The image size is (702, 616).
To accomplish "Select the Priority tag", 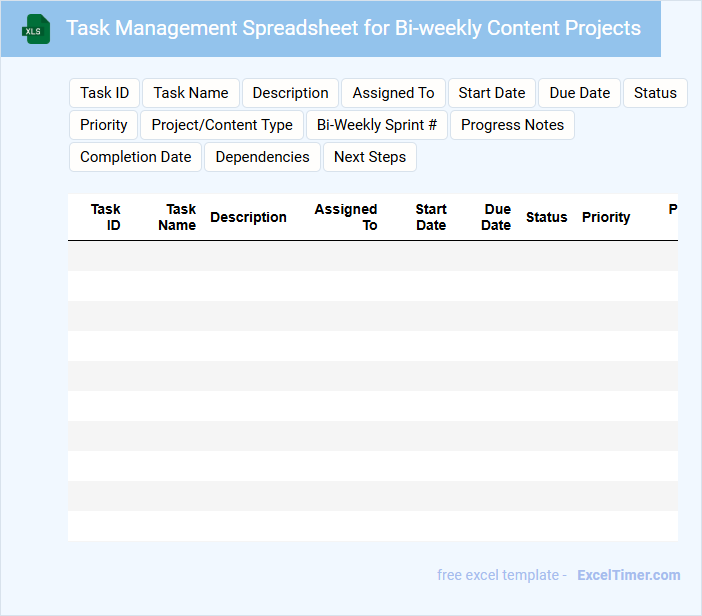I will [x=104, y=125].
